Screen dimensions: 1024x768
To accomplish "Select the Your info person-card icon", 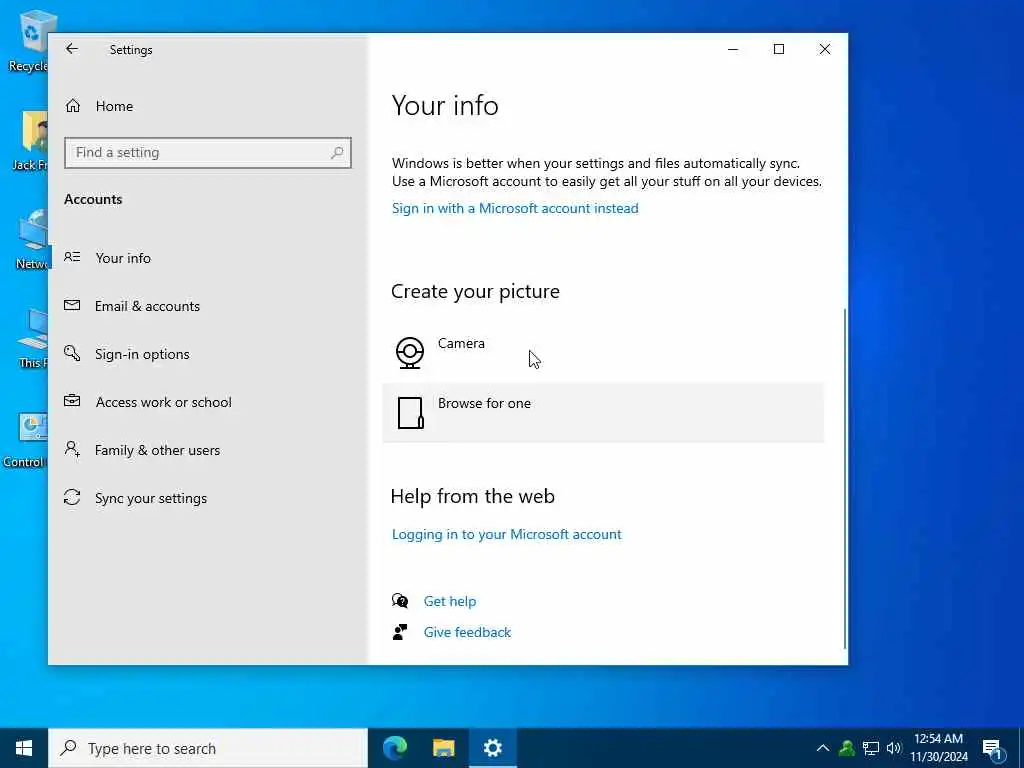I will click(72, 257).
